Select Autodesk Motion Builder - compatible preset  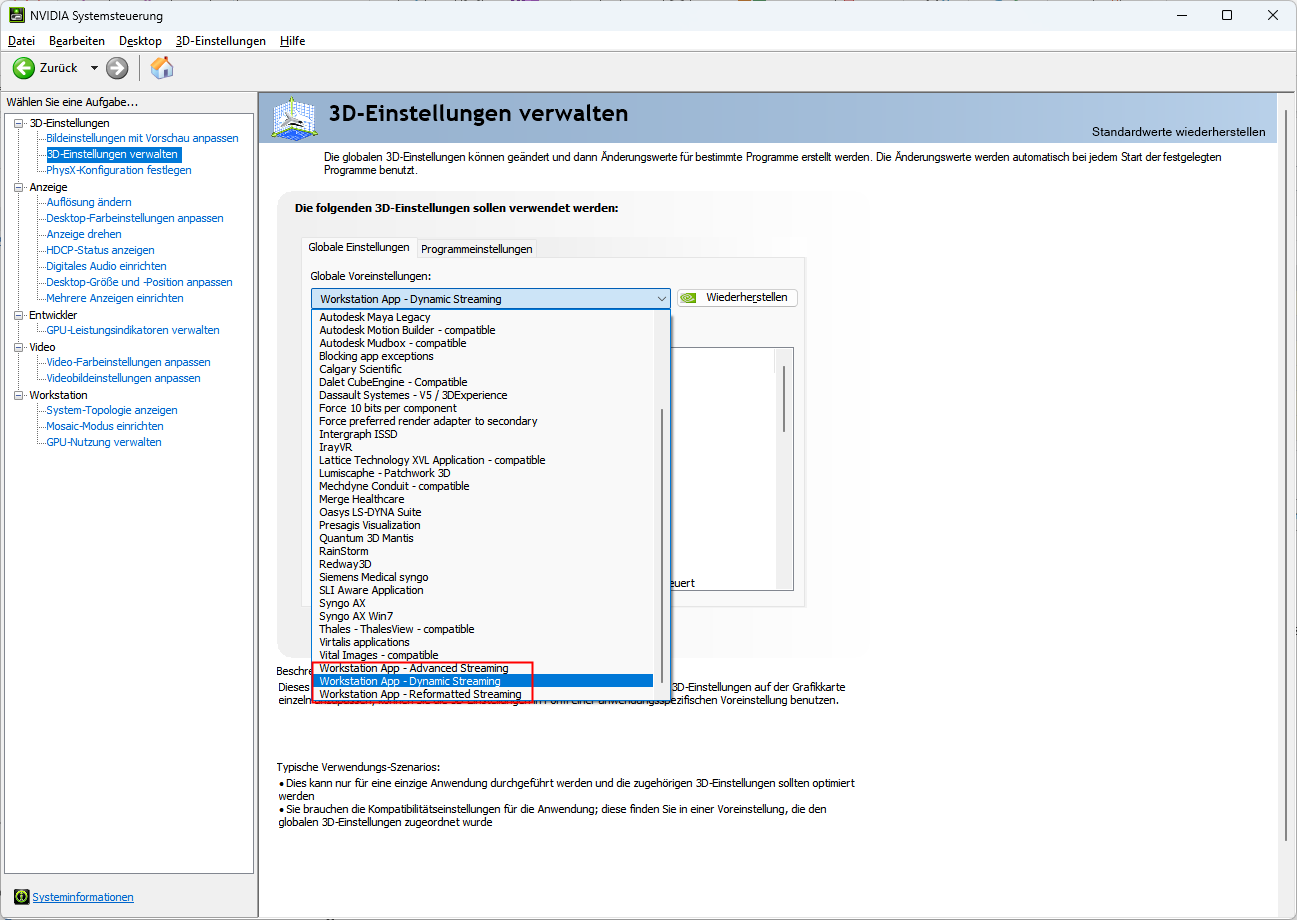click(x=482, y=330)
